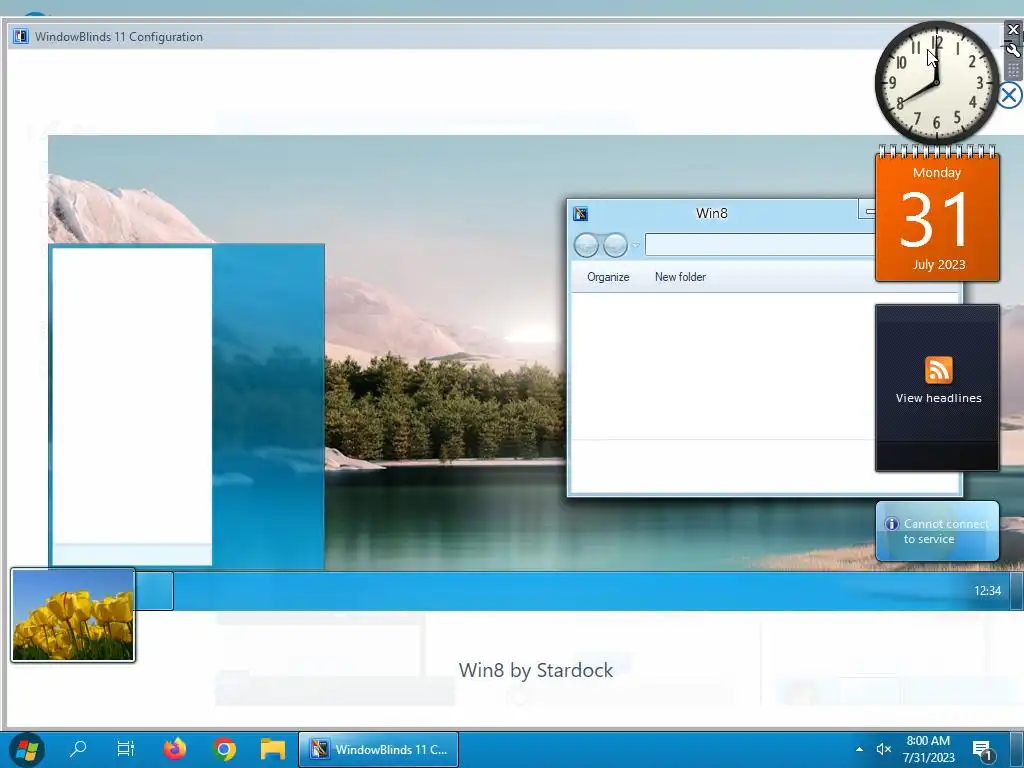Click the orange calendar gadget showing Monday 31

point(937,216)
